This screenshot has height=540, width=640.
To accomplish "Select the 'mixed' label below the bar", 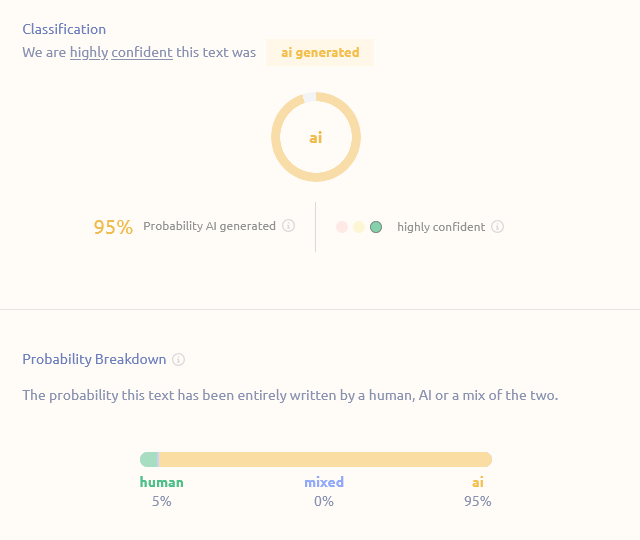I will [324, 482].
